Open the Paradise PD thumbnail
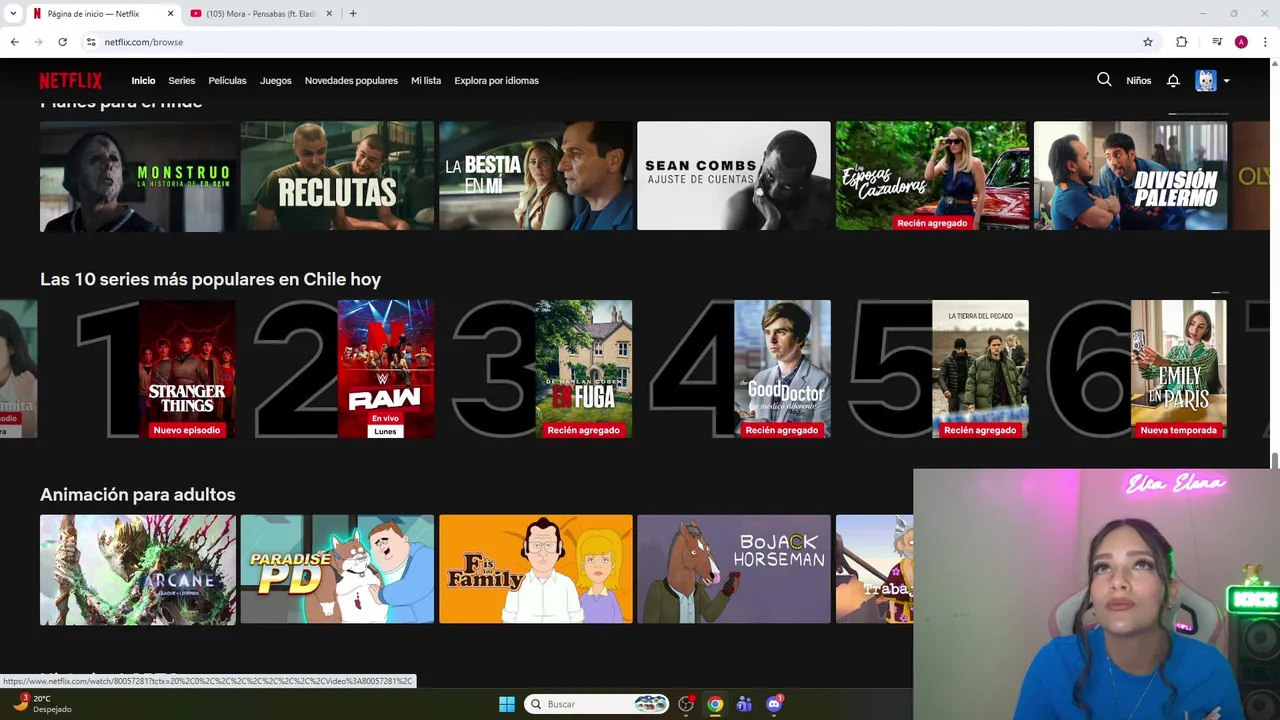The height and width of the screenshot is (720, 1280). (x=337, y=569)
